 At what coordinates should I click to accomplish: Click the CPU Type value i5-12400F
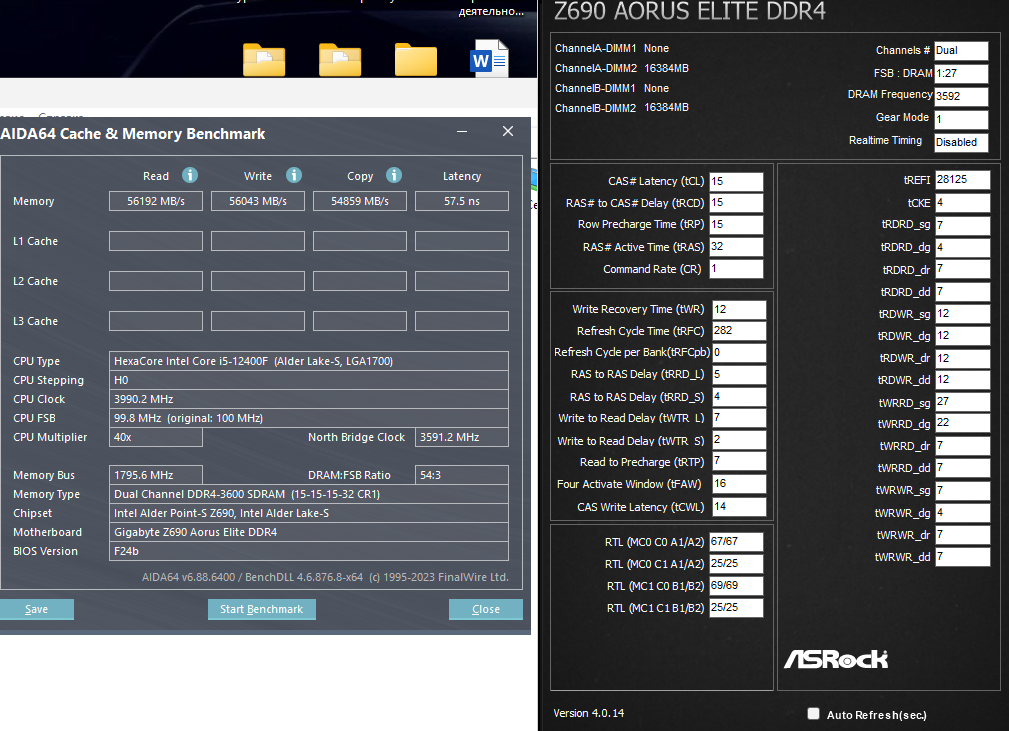coord(309,361)
